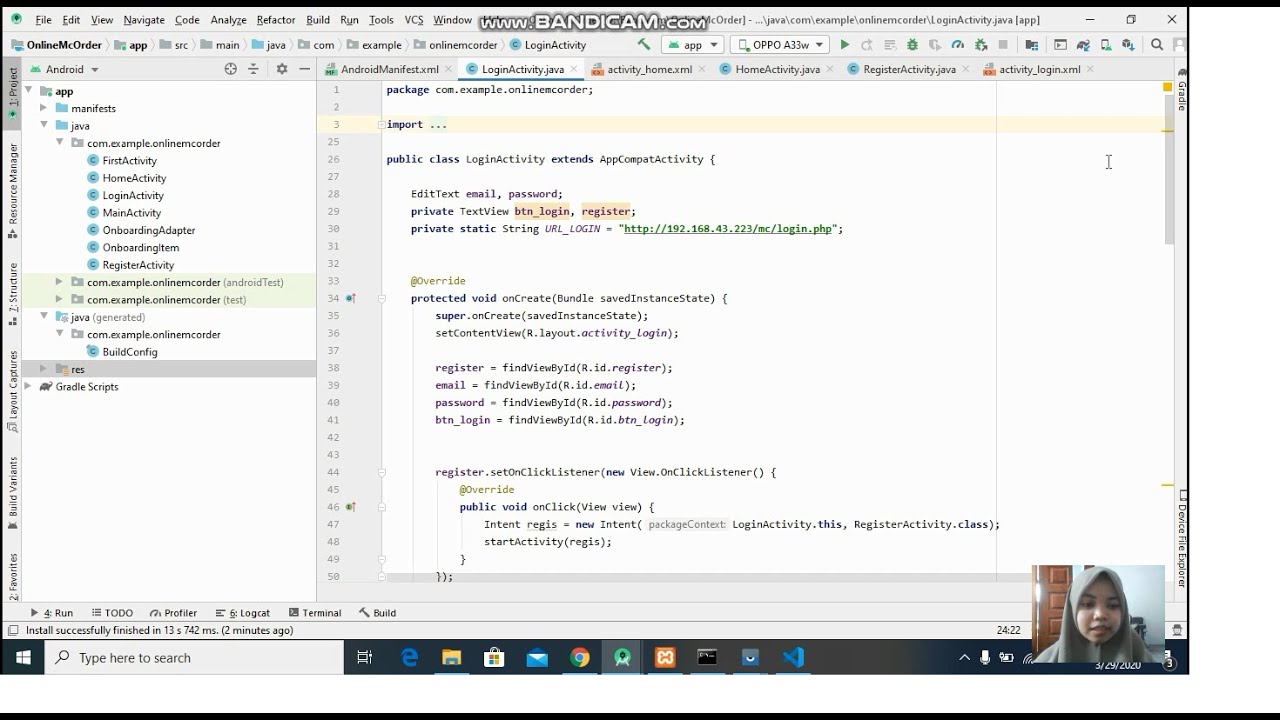
Task: Click Collapse All icon in Project panel
Action: [x=254, y=69]
